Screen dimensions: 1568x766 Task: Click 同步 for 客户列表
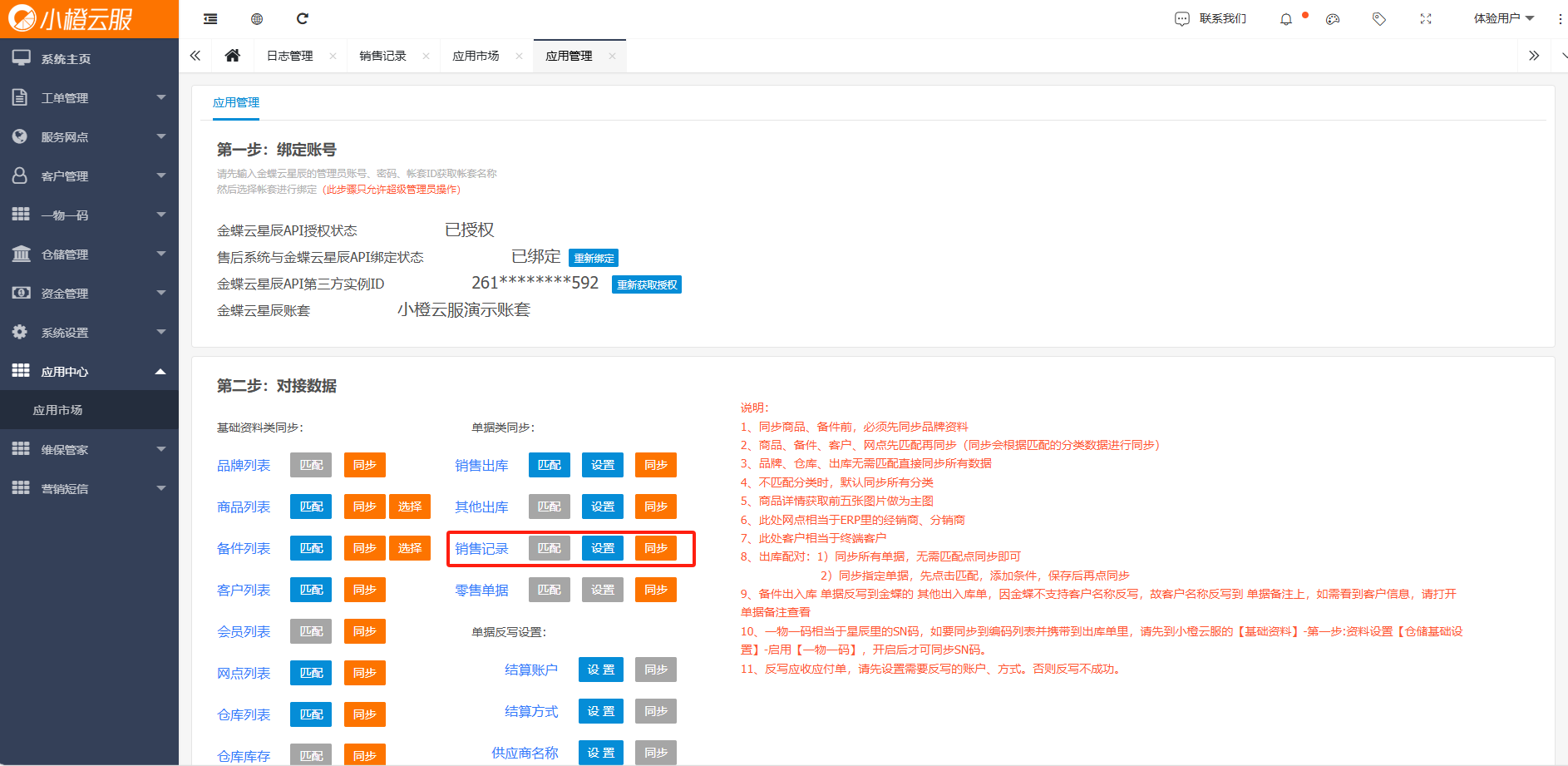tap(364, 590)
